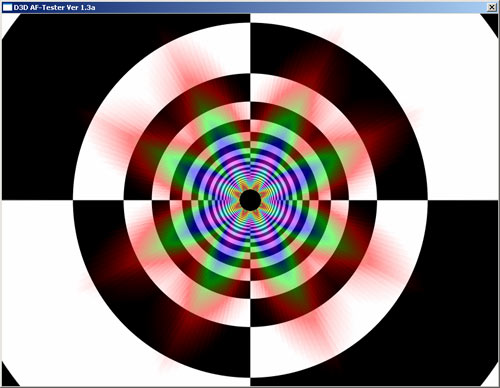Close the D3D AF-Tester window
500x388 pixels.
492,7
